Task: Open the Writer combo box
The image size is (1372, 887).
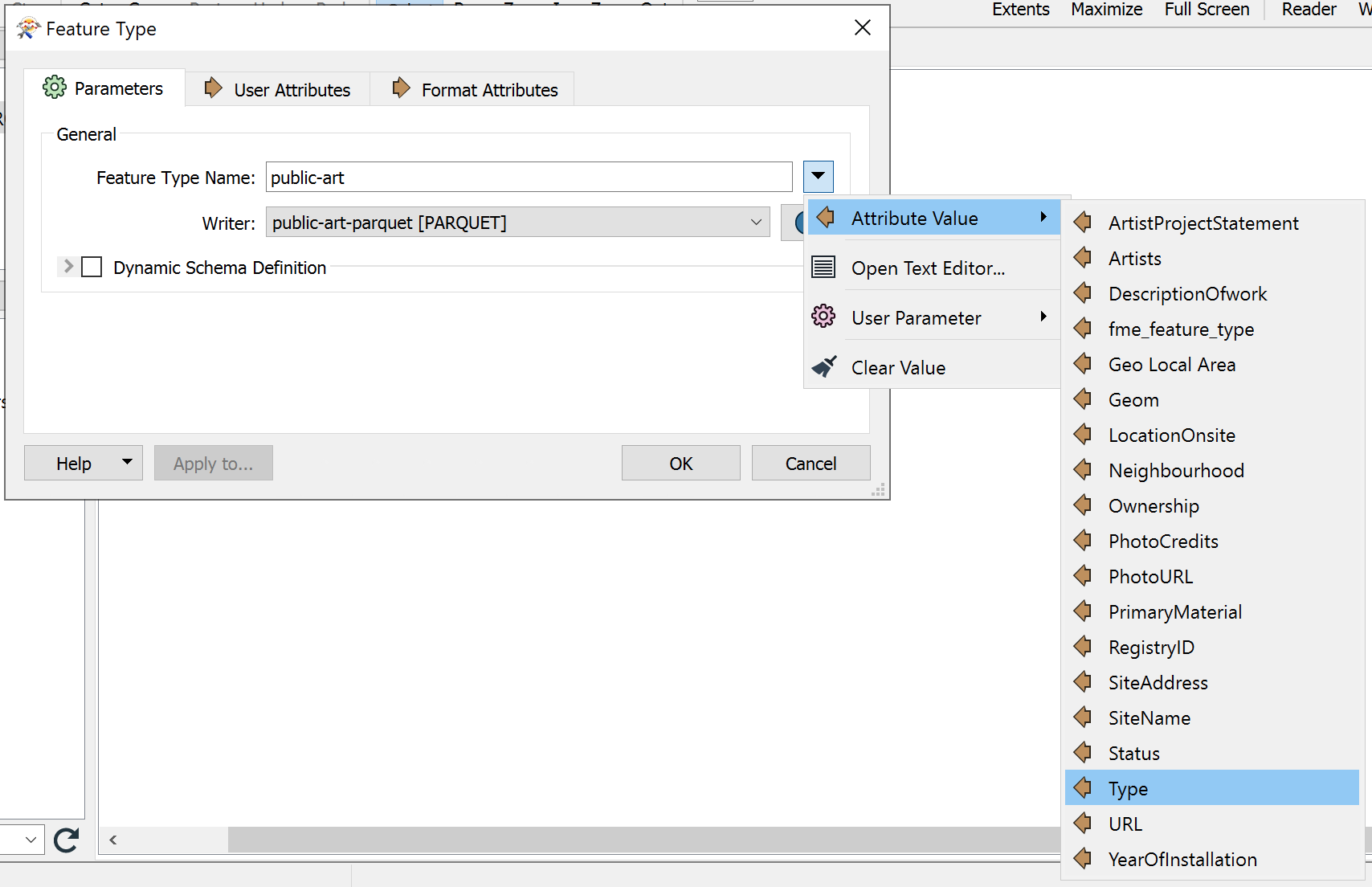Action: click(517, 222)
